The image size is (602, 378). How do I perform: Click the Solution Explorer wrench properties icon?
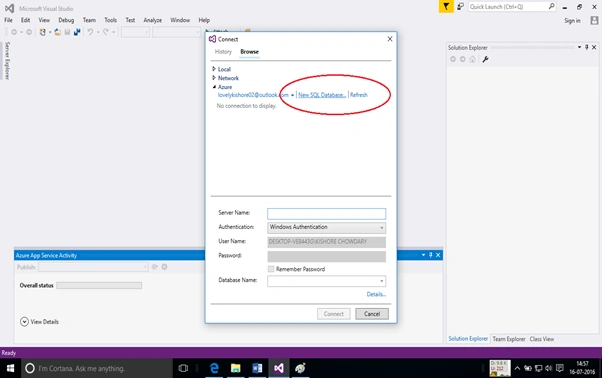485,59
